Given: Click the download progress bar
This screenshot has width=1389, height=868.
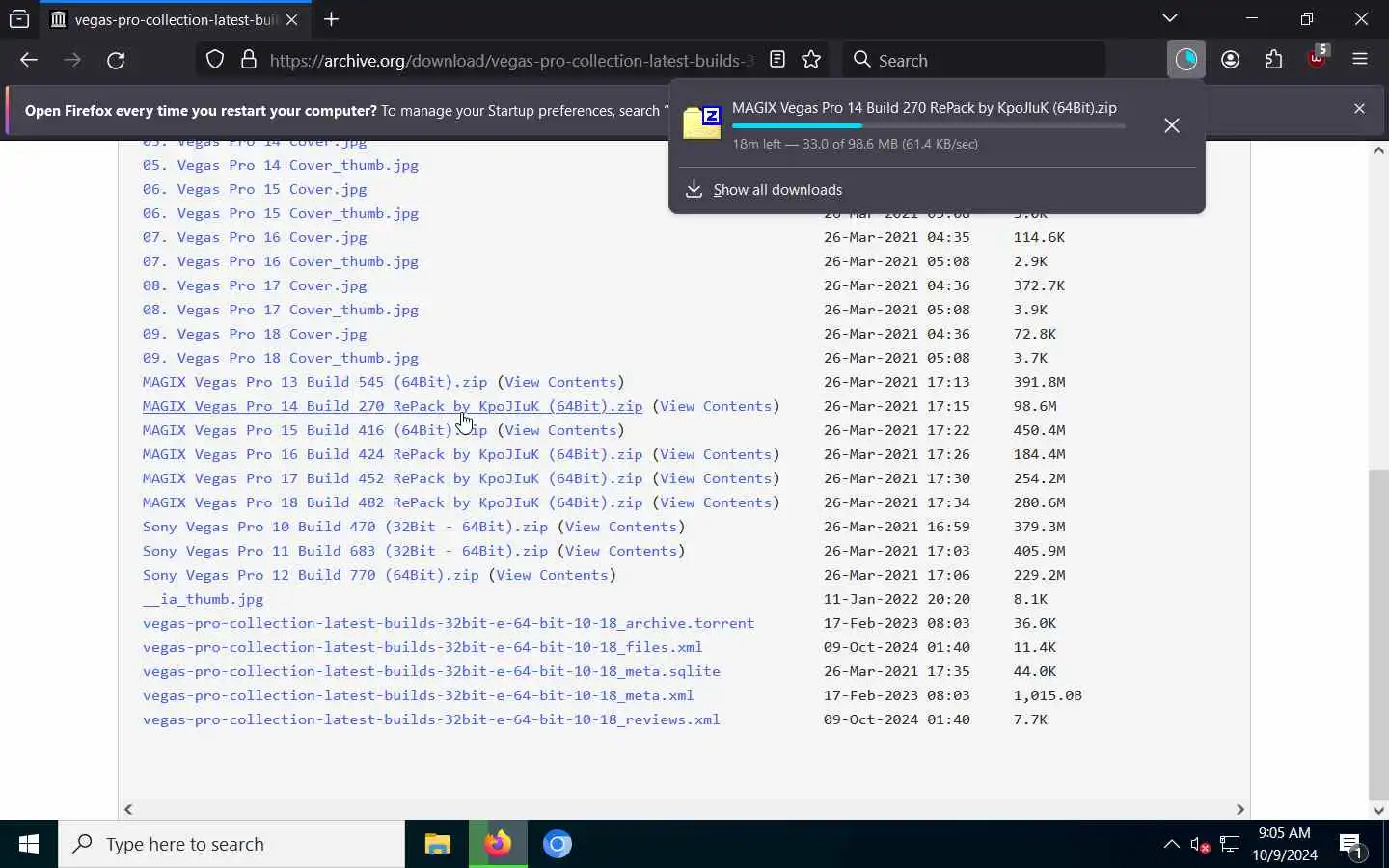Looking at the screenshot, I should tap(928, 125).
